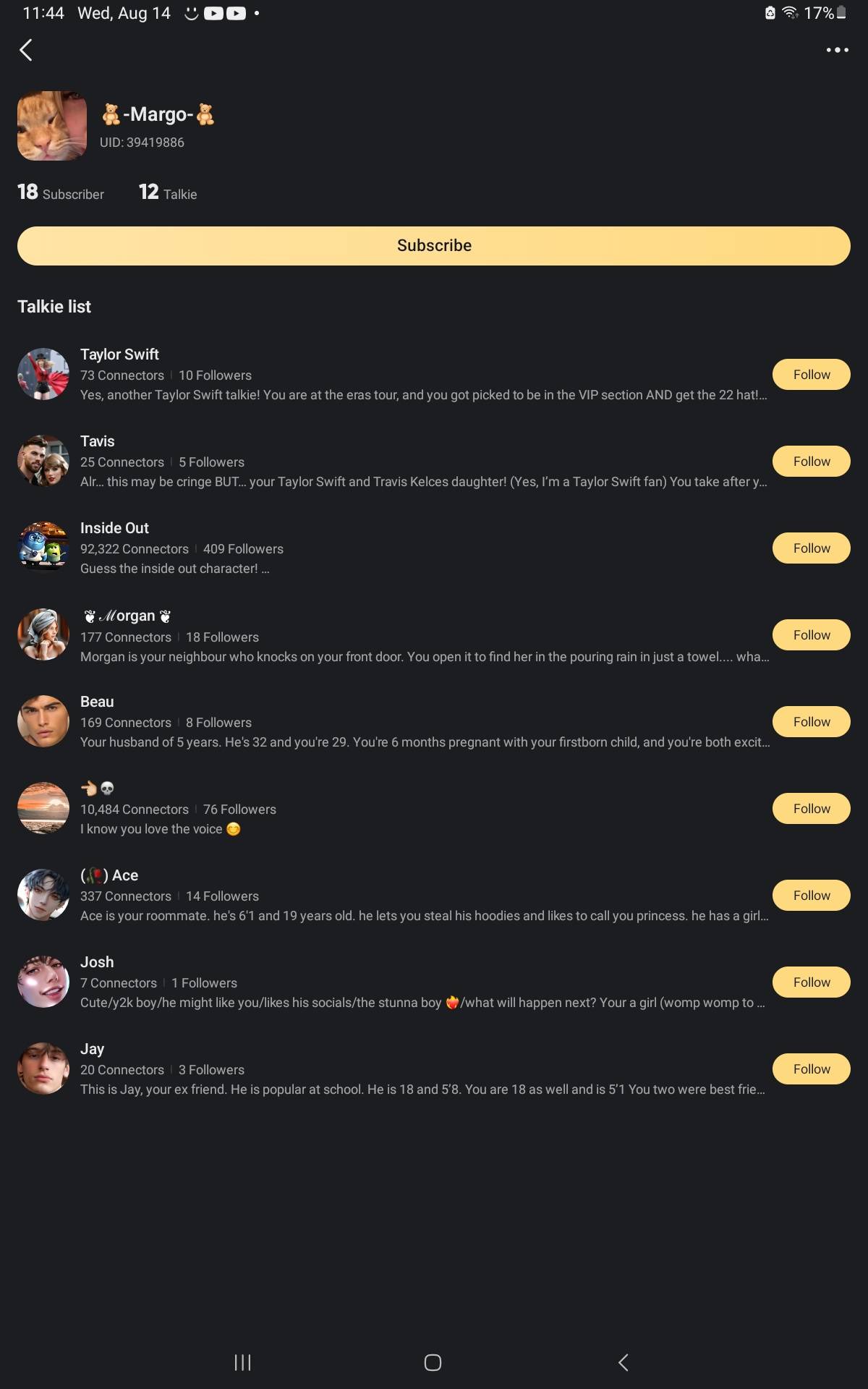View the 18 Subscriber count
868x1389 pixels.
(61, 192)
